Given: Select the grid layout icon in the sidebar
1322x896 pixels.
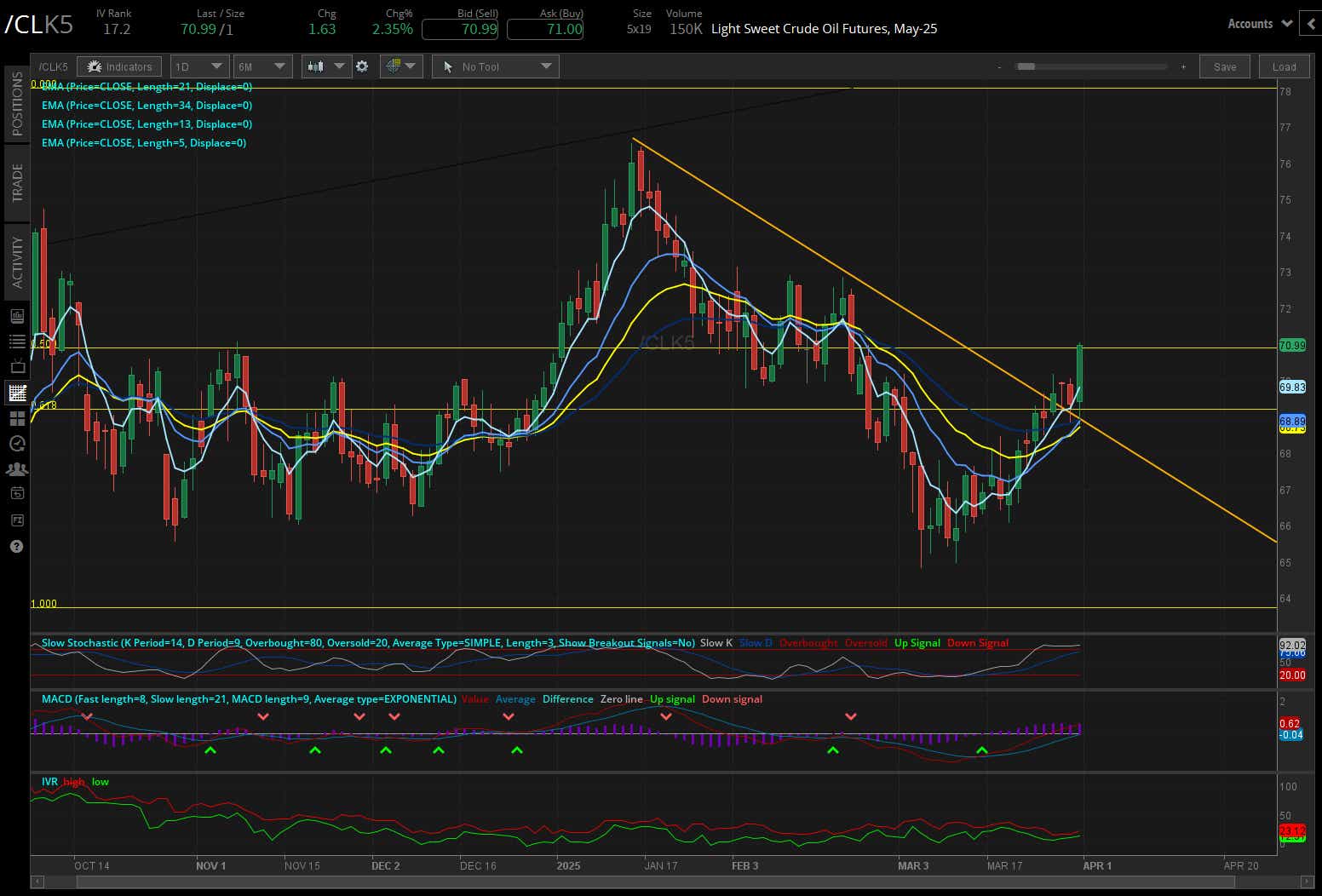Looking at the screenshot, I should coord(16,418).
